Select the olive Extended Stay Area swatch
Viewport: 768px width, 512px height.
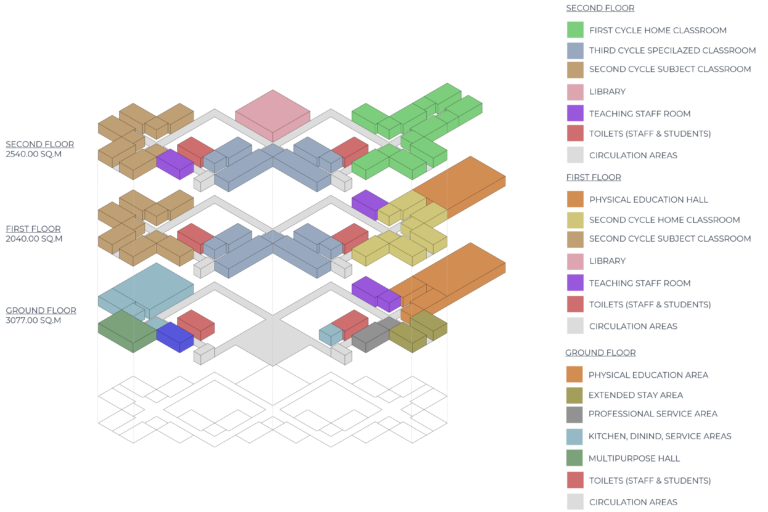pyautogui.click(x=574, y=395)
